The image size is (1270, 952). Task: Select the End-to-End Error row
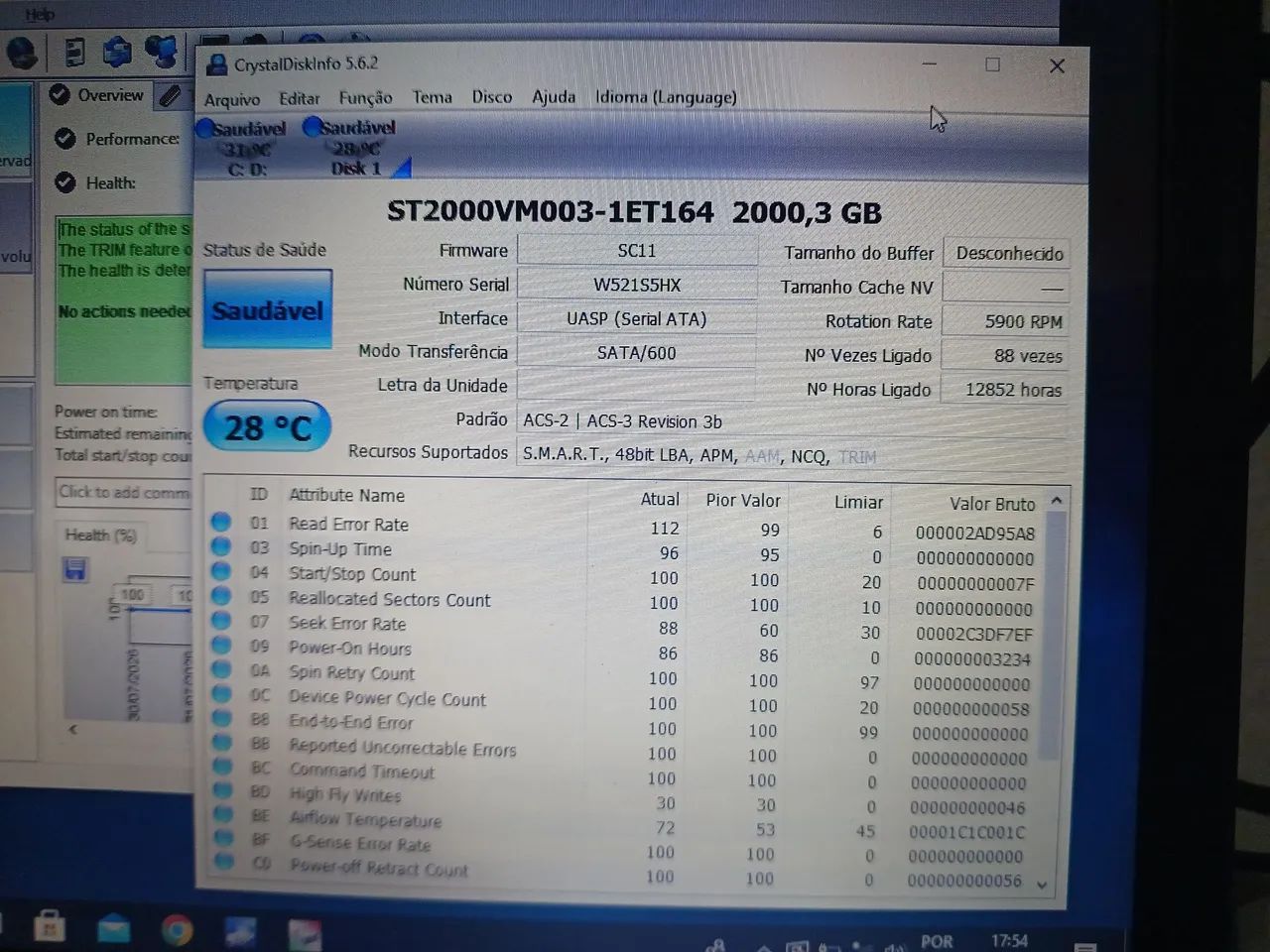point(623,726)
